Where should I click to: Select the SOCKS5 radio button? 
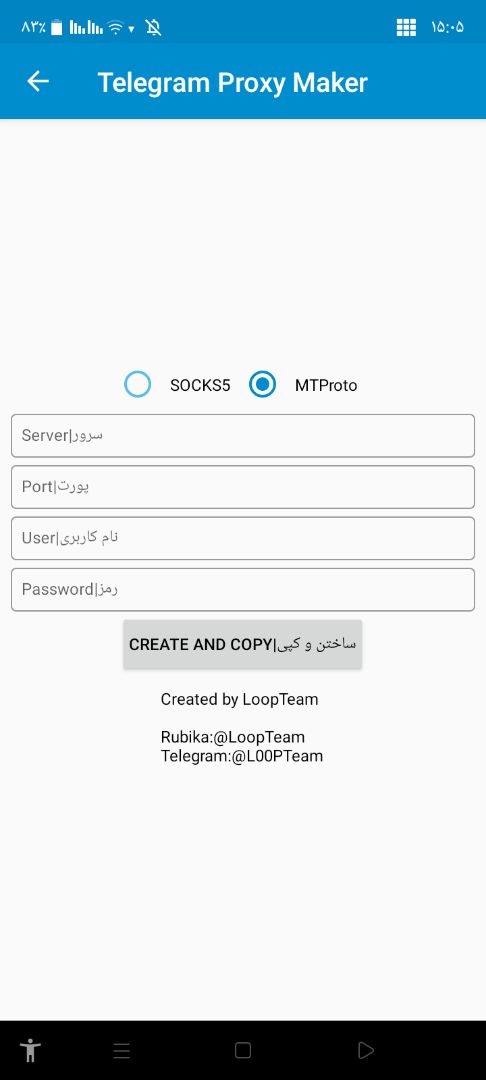tap(138, 384)
